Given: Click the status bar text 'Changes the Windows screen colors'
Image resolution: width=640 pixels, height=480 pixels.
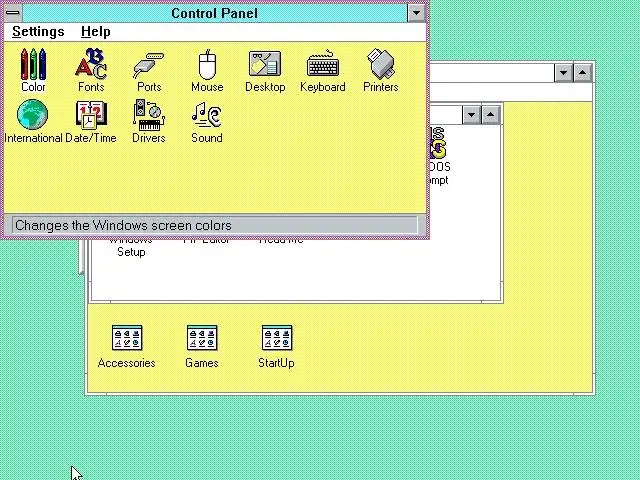Looking at the screenshot, I should click(123, 225).
